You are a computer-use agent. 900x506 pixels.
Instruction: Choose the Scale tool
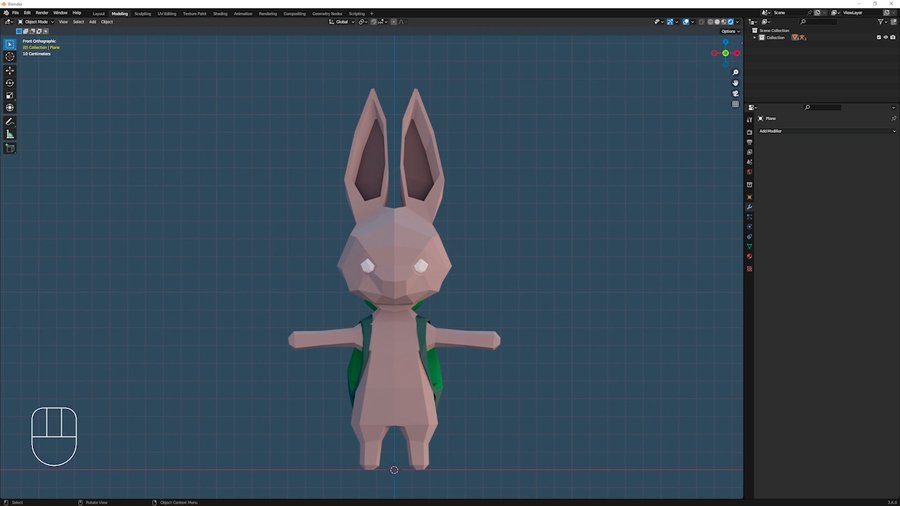point(10,95)
